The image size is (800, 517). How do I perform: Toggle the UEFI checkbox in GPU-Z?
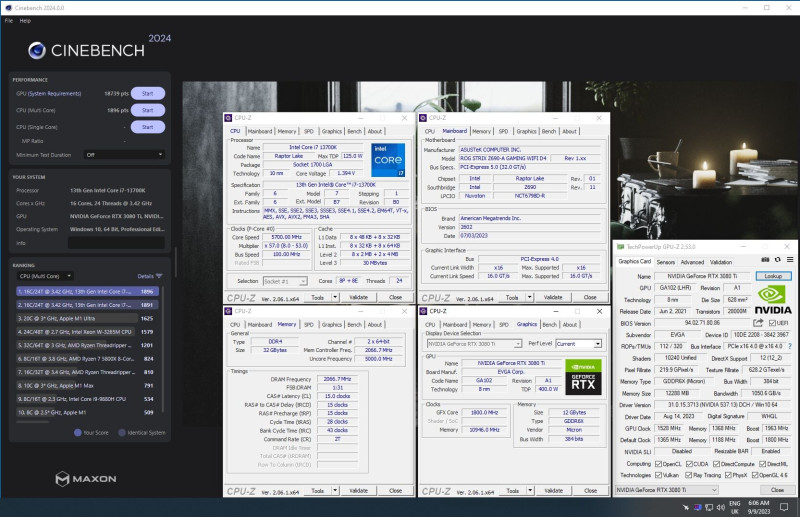pos(772,323)
